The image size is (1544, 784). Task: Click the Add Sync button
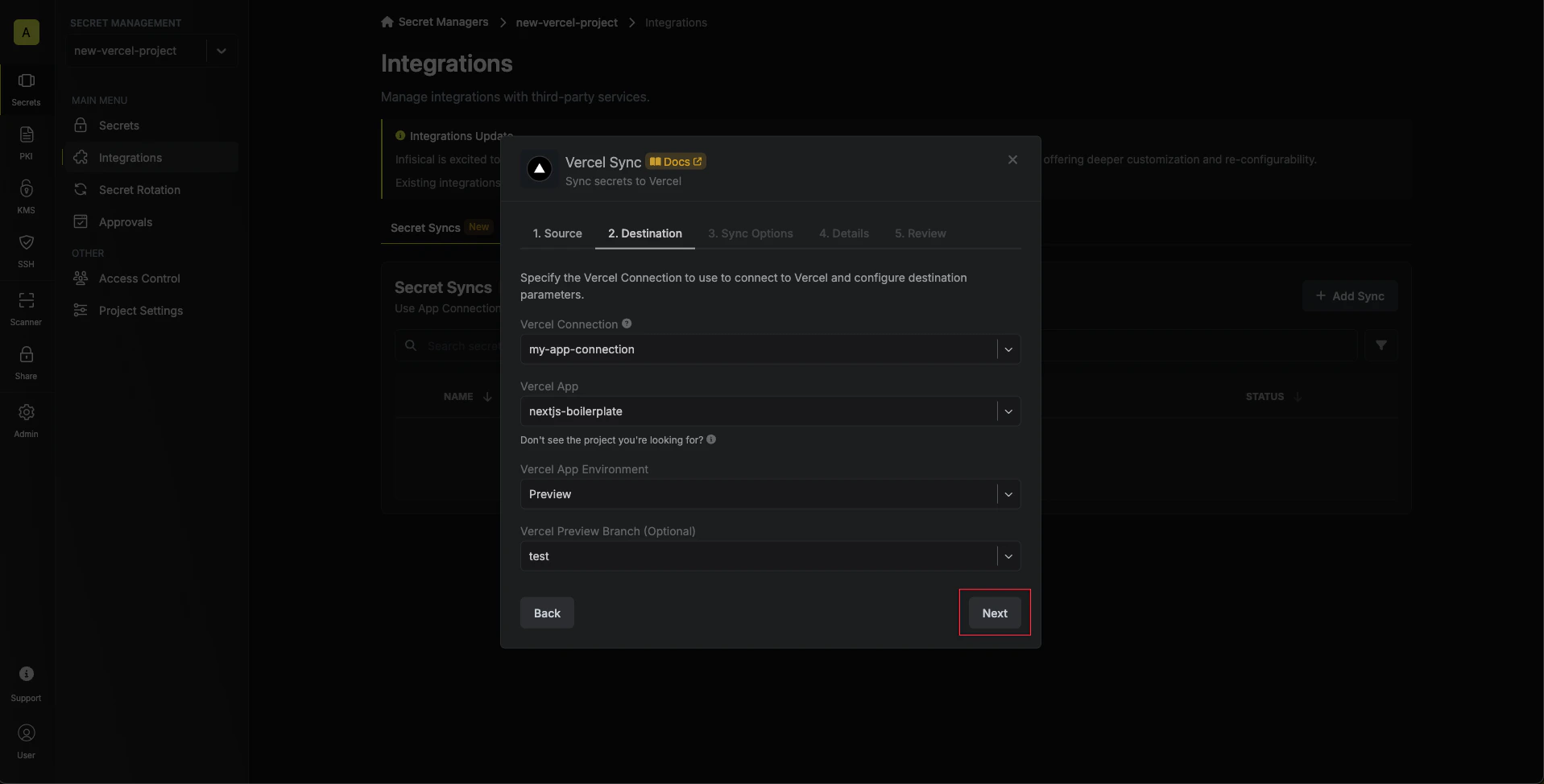tap(1350, 296)
